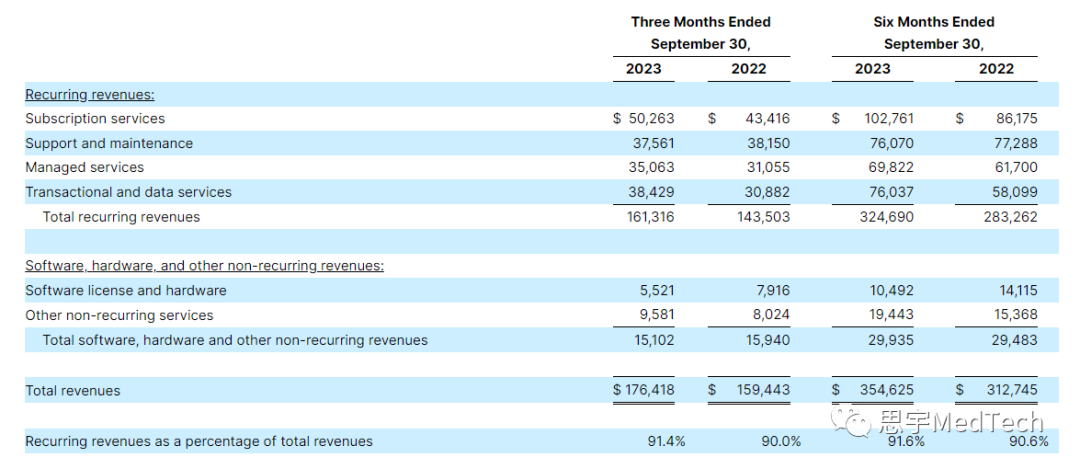This screenshot has width=1080, height=469.
Task: Click transactional services value 38,429
Action: [652, 192]
